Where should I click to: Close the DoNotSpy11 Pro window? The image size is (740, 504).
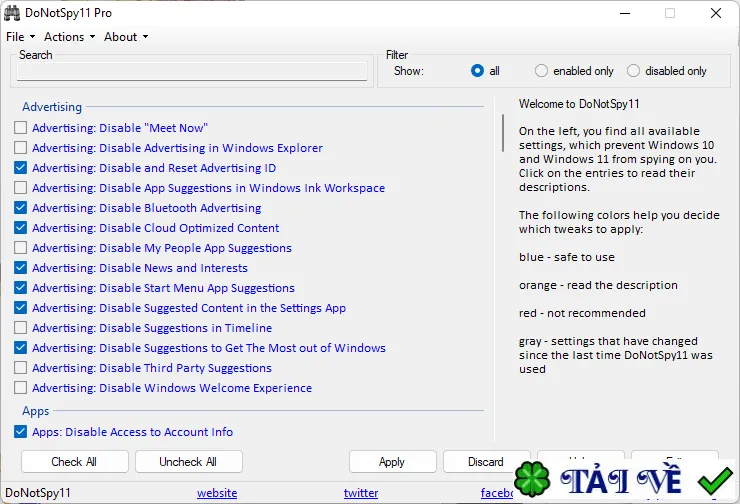[x=716, y=13]
